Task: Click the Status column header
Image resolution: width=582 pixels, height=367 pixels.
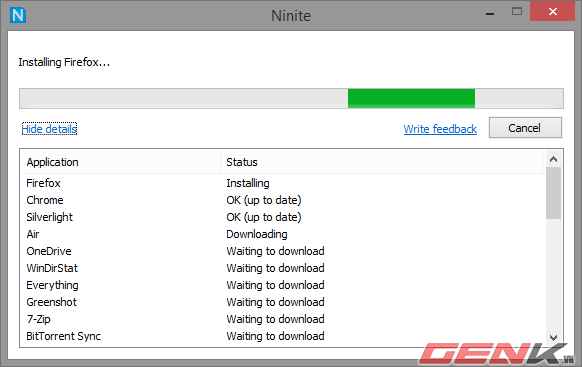Action: [382, 162]
